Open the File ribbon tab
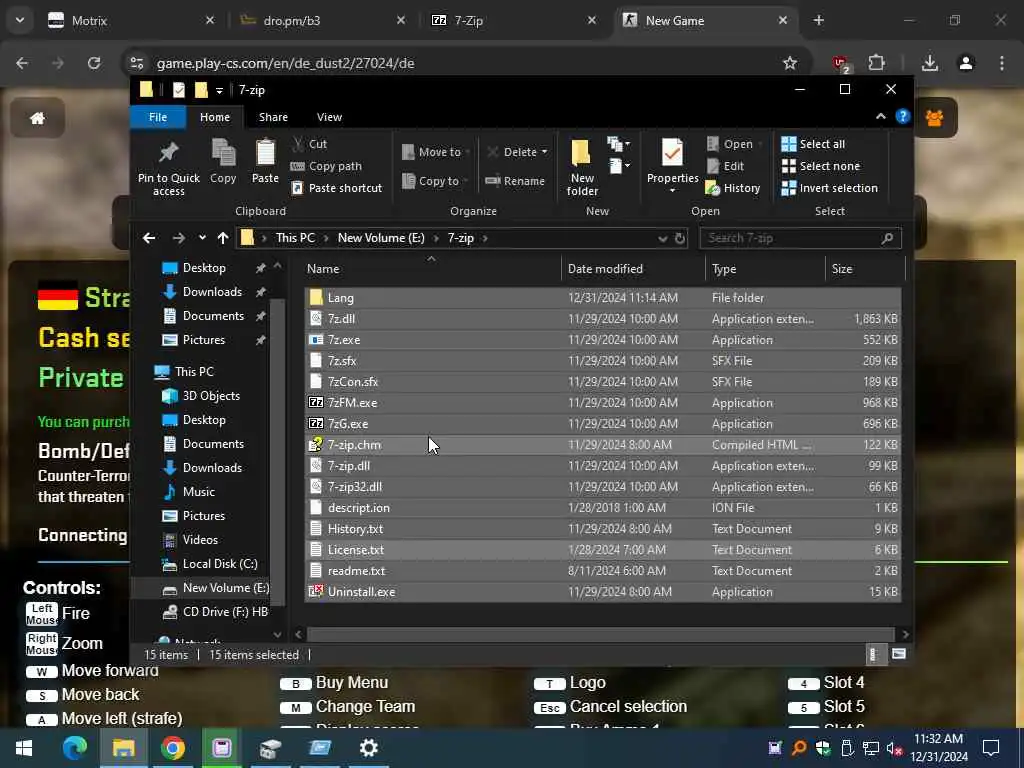Screen dimensions: 1024x768 click(x=158, y=117)
